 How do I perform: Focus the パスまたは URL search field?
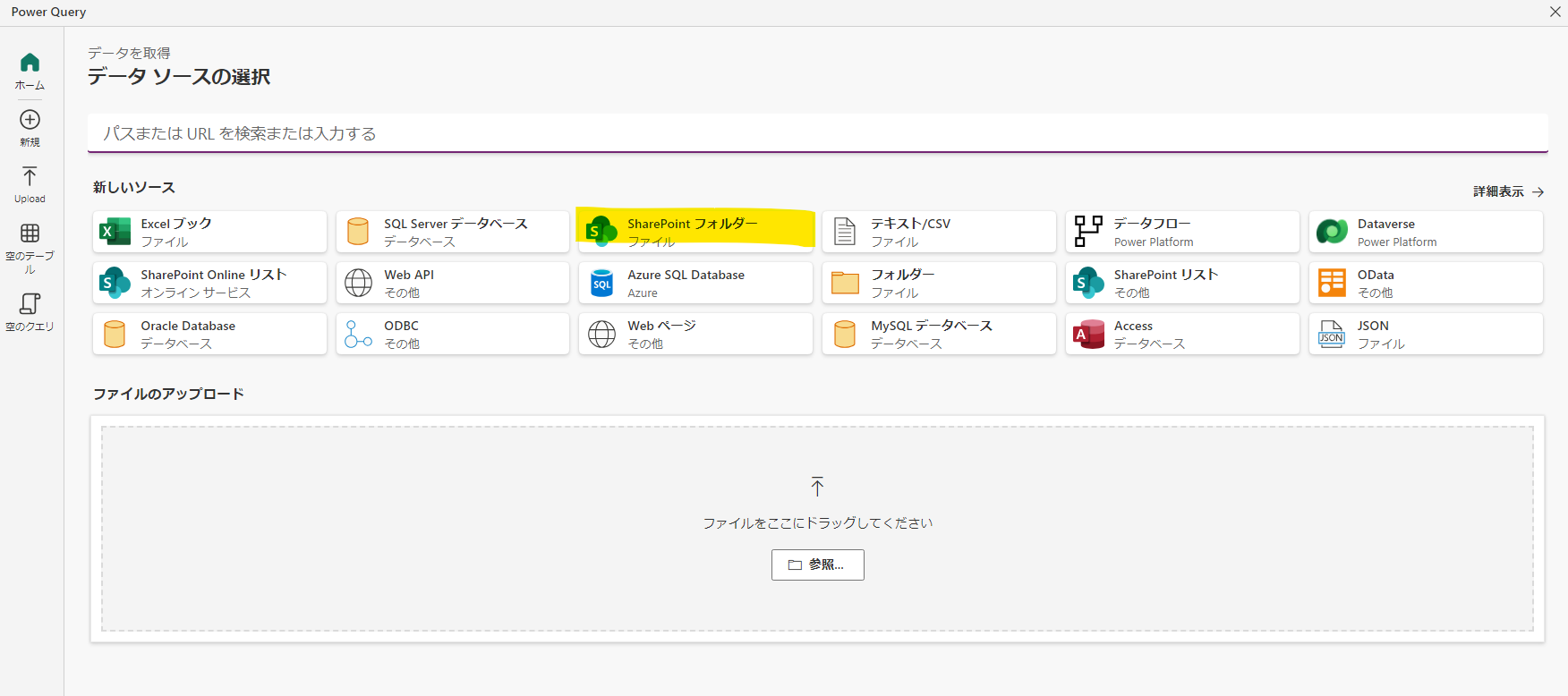[818, 133]
